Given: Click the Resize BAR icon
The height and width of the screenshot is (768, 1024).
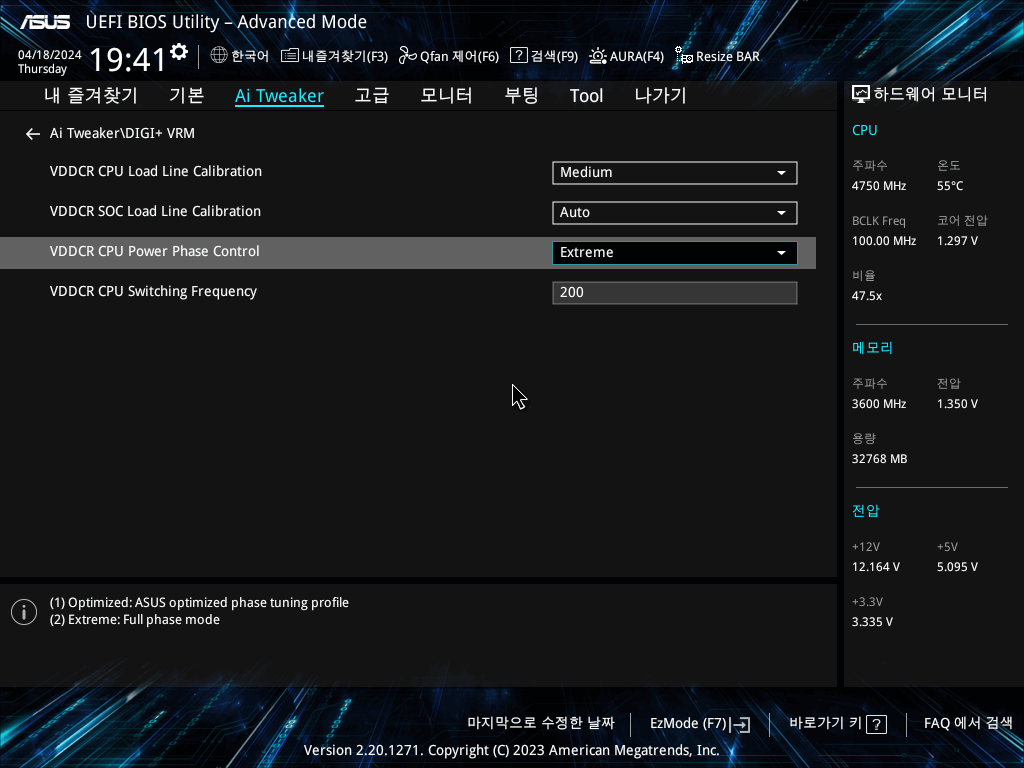Looking at the screenshot, I should 684,56.
